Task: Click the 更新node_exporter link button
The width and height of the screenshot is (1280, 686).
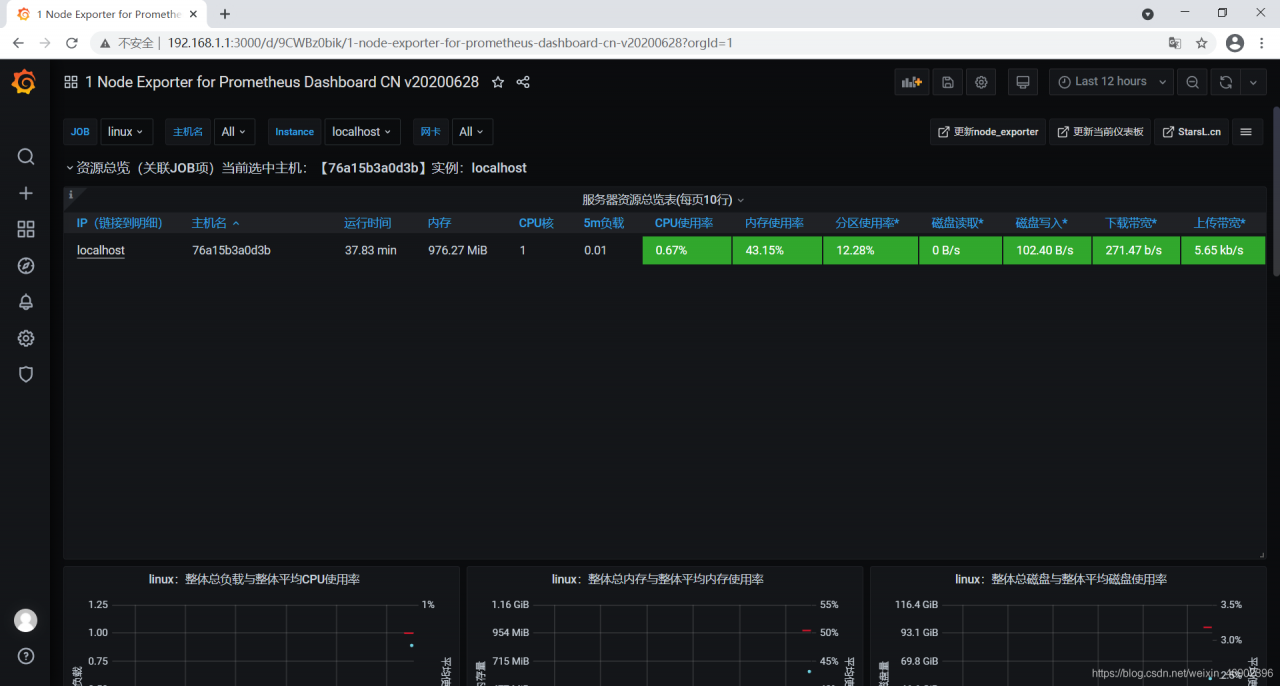Action: [988, 132]
